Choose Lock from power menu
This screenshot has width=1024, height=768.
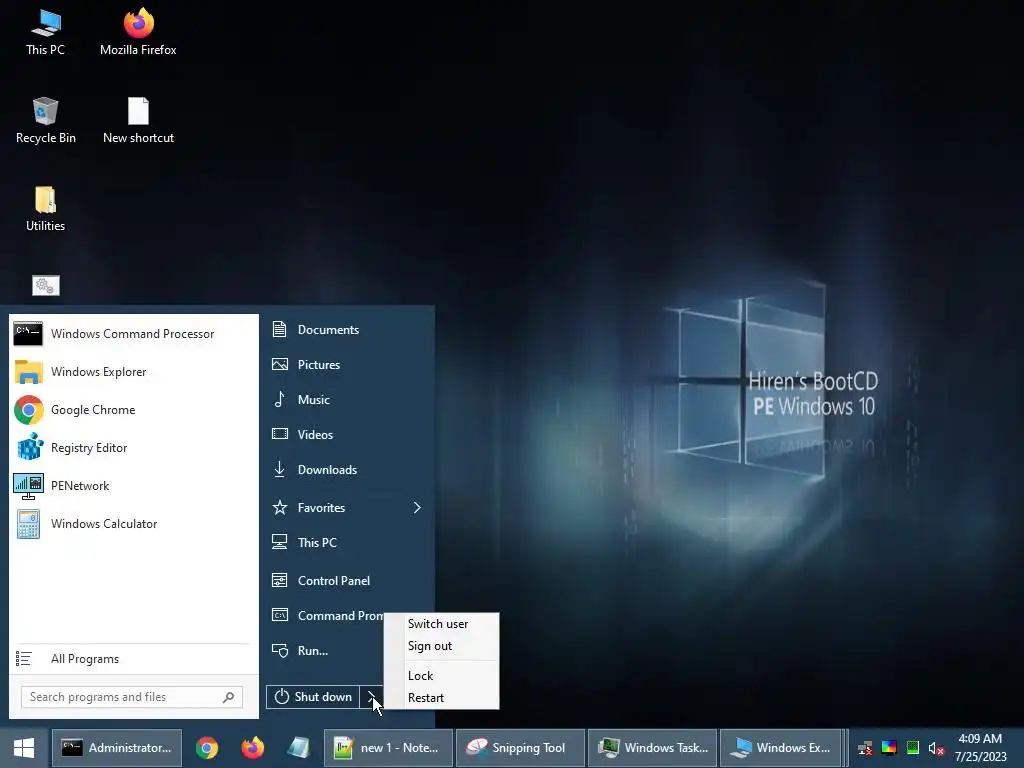[441, 675]
